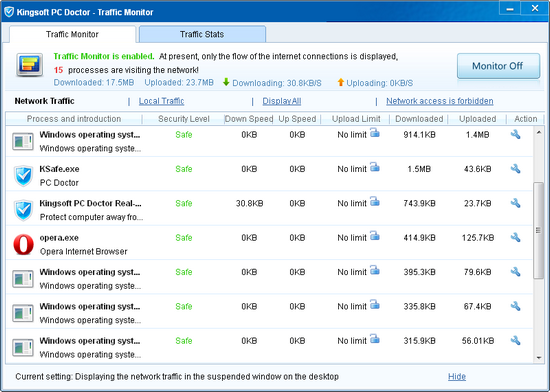Sort by Process and introduction column

[74, 119]
